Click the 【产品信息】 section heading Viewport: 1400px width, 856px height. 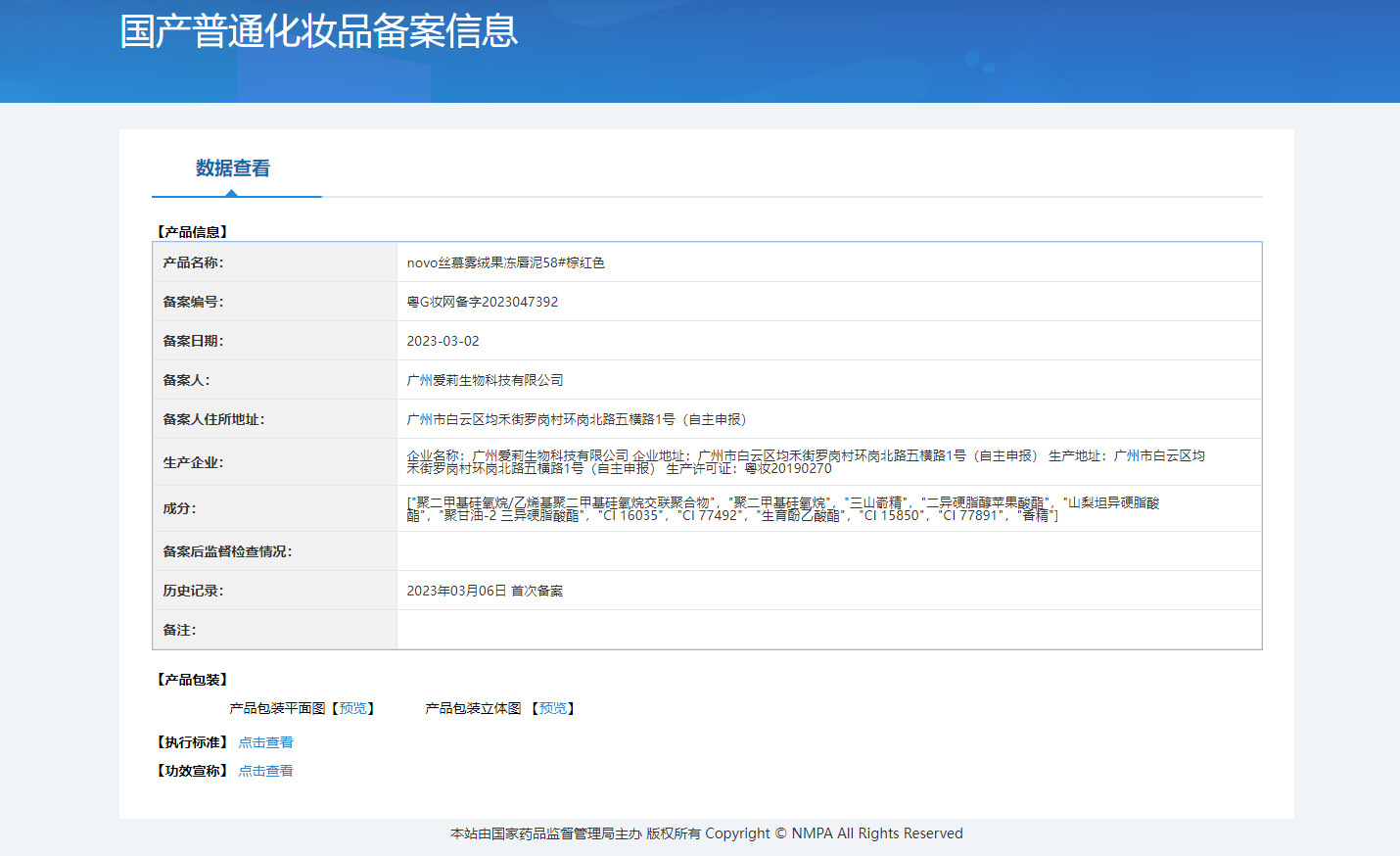coord(192,232)
